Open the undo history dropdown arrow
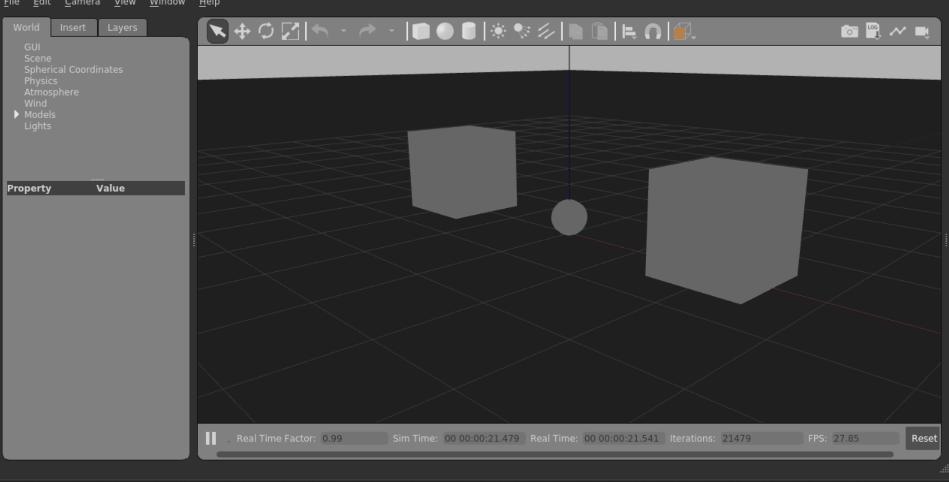The image size is (949, 482). (x=343, y=31)
